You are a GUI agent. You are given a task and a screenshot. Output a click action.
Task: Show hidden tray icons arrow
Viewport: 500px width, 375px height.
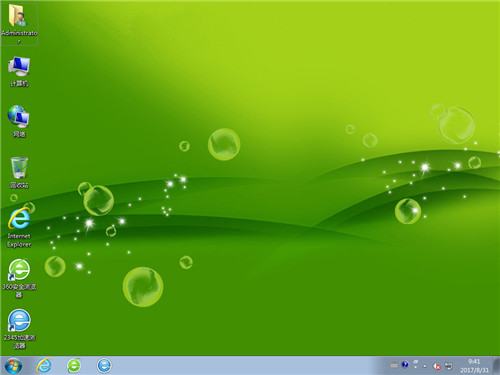425,366
